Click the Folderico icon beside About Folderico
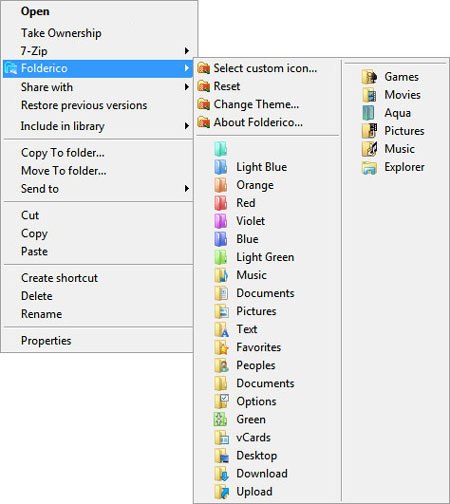Viewport: 450px width, 504px height. [x=203, y=122]
